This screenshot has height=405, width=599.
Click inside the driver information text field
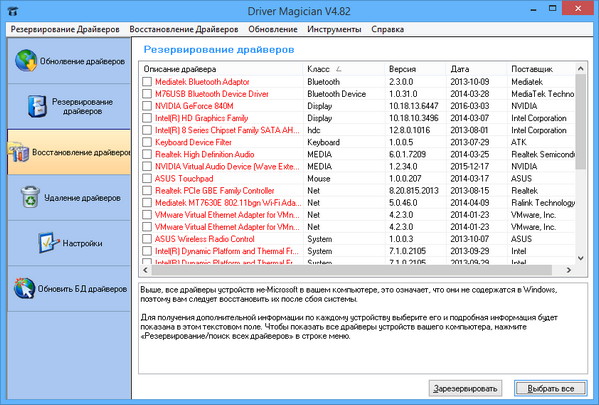(363, 329)
